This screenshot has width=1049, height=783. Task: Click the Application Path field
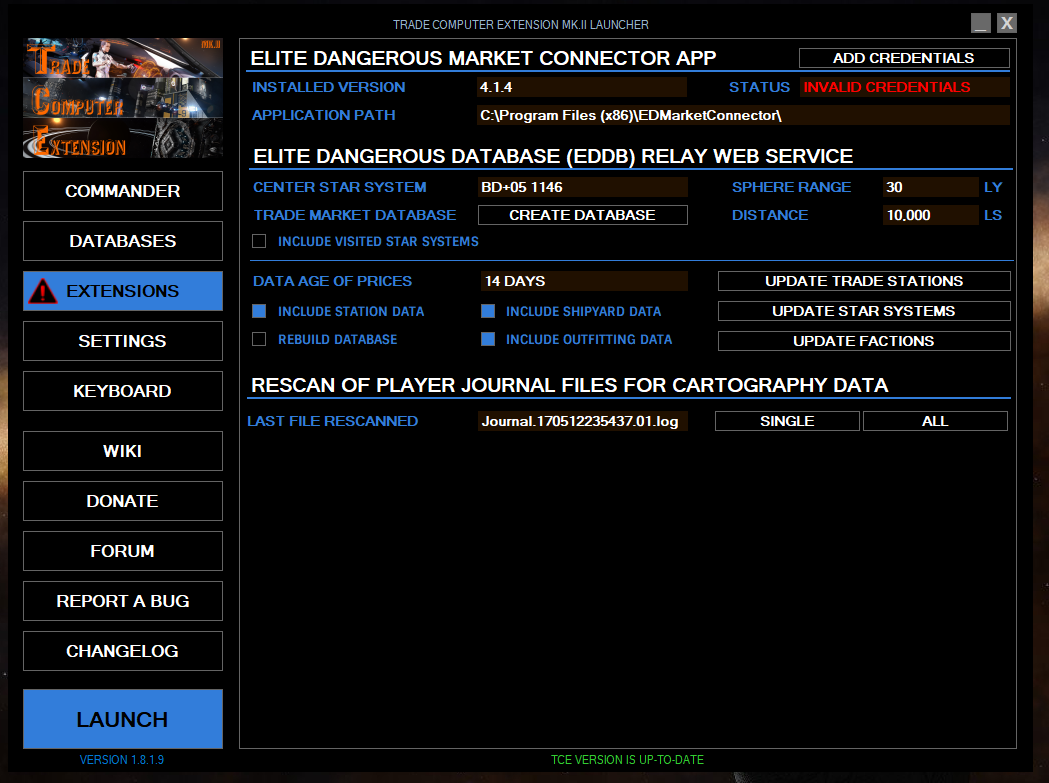[743, 115]
